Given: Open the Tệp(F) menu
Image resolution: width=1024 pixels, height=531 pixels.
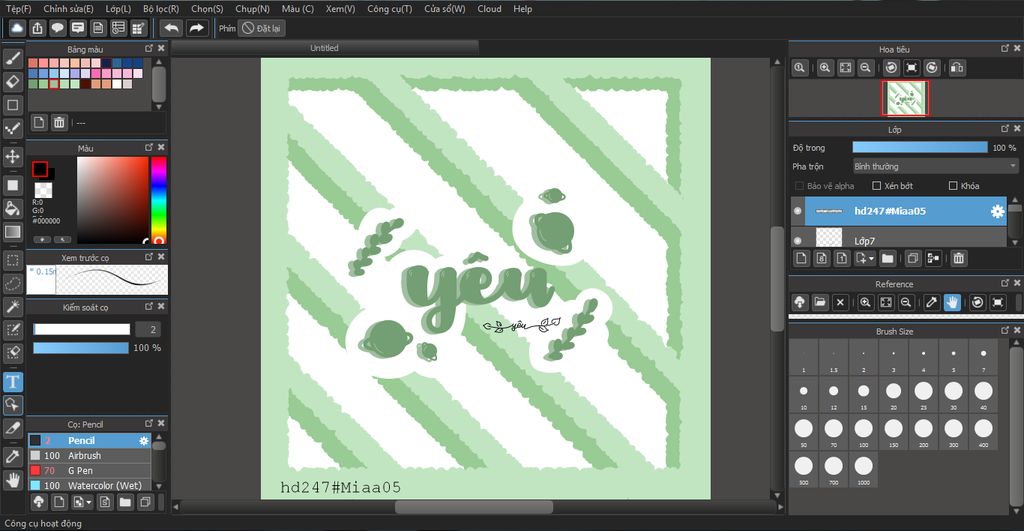Looking at the screenshot, I should pyautogui.click(x=18, y=8).
